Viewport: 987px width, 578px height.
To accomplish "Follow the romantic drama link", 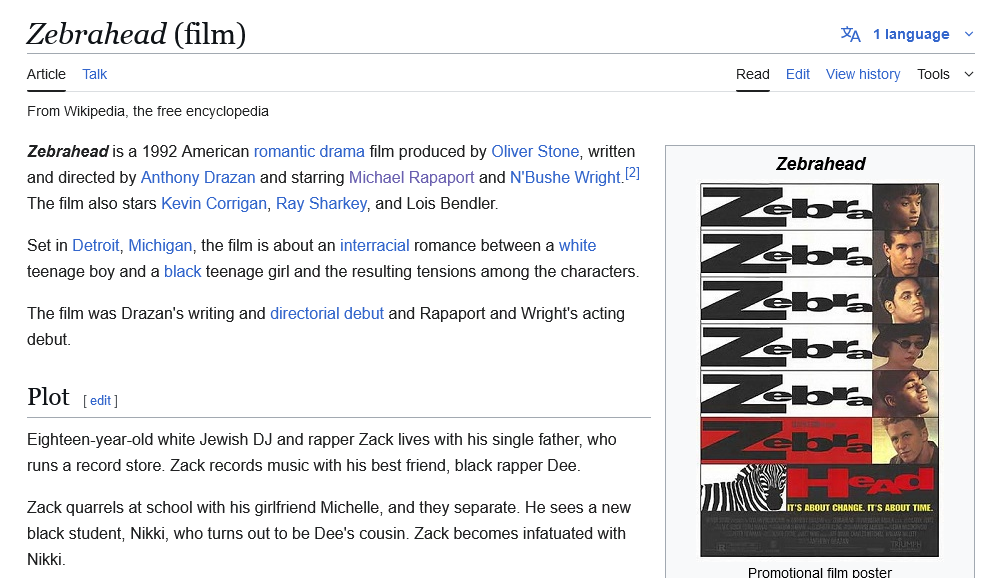I will 309,152.
